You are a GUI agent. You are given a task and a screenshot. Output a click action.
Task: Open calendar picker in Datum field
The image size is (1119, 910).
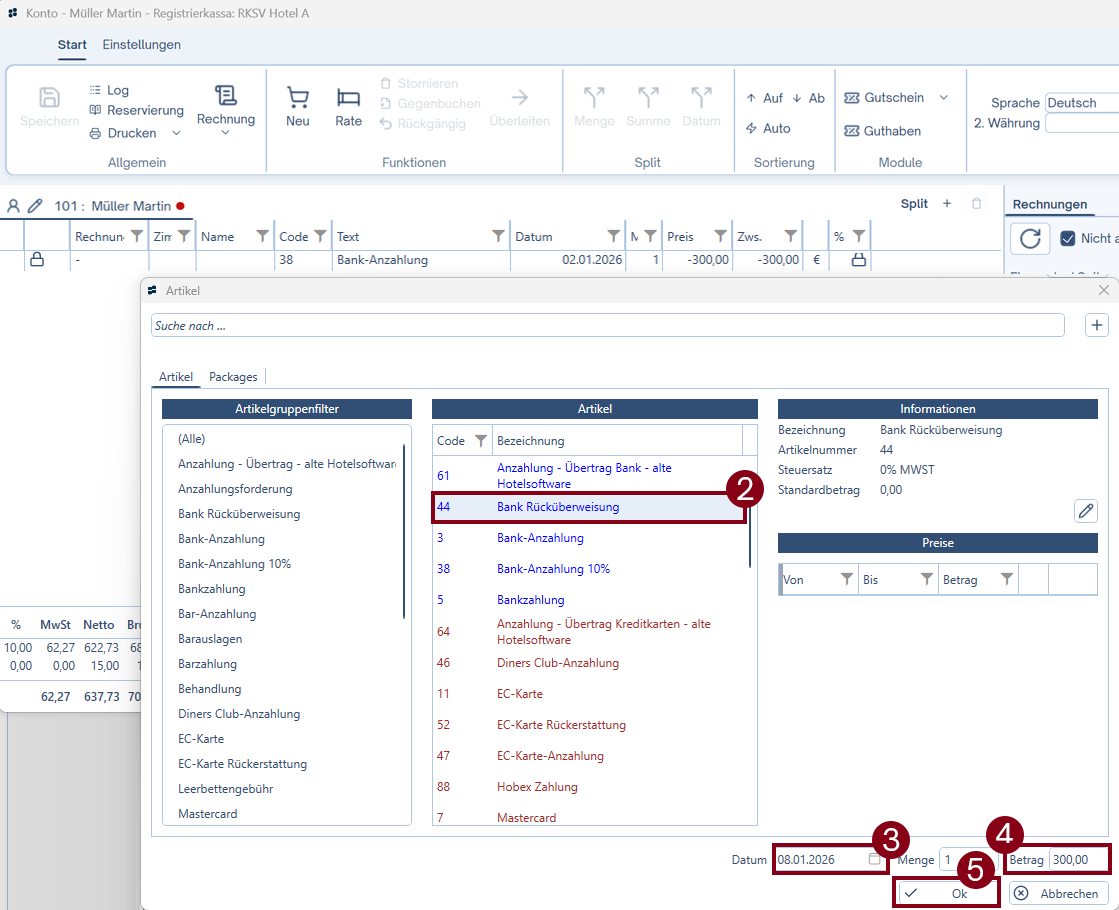(874, 859)
